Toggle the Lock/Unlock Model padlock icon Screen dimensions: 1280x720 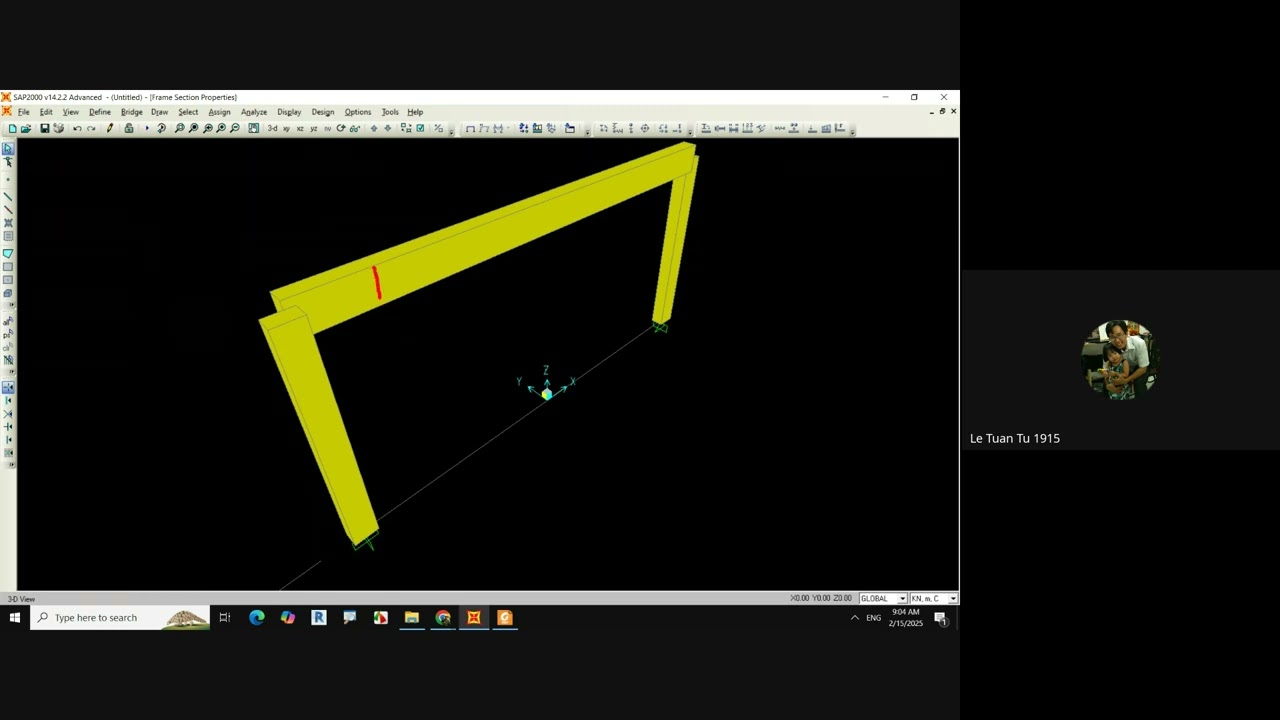[129, 128]
